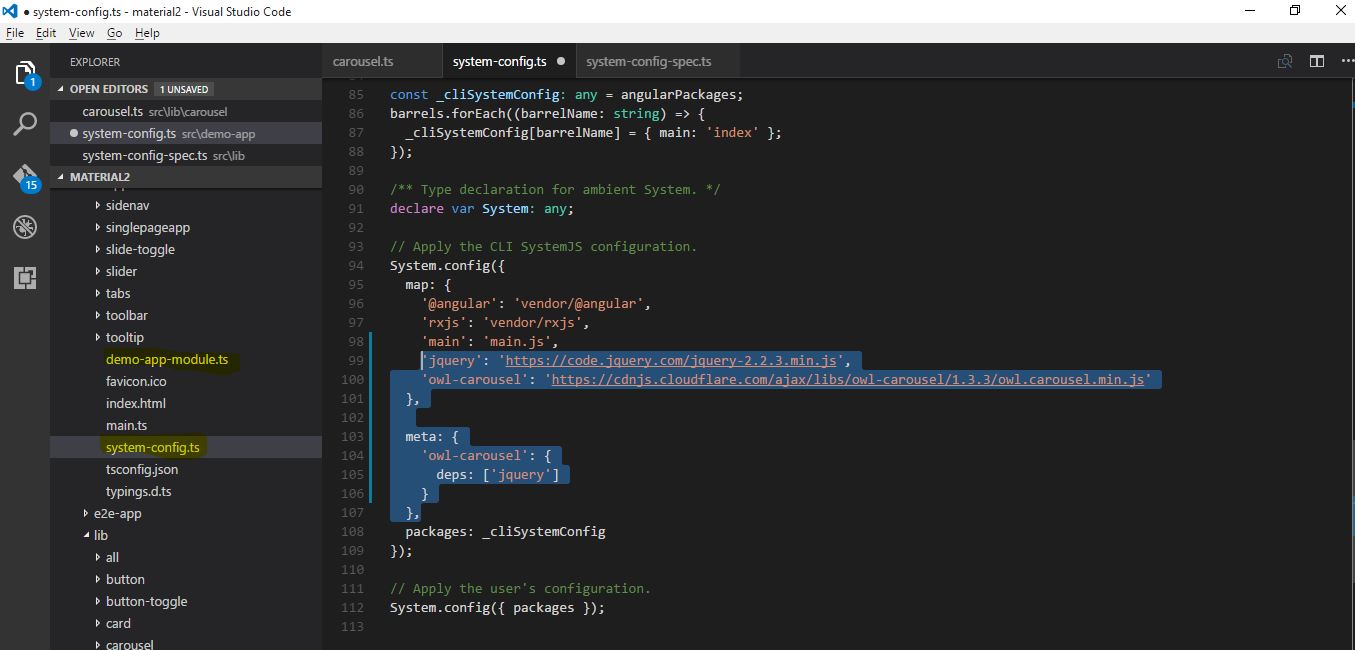
Task: Open the Help menu
Action: [147, 33]
